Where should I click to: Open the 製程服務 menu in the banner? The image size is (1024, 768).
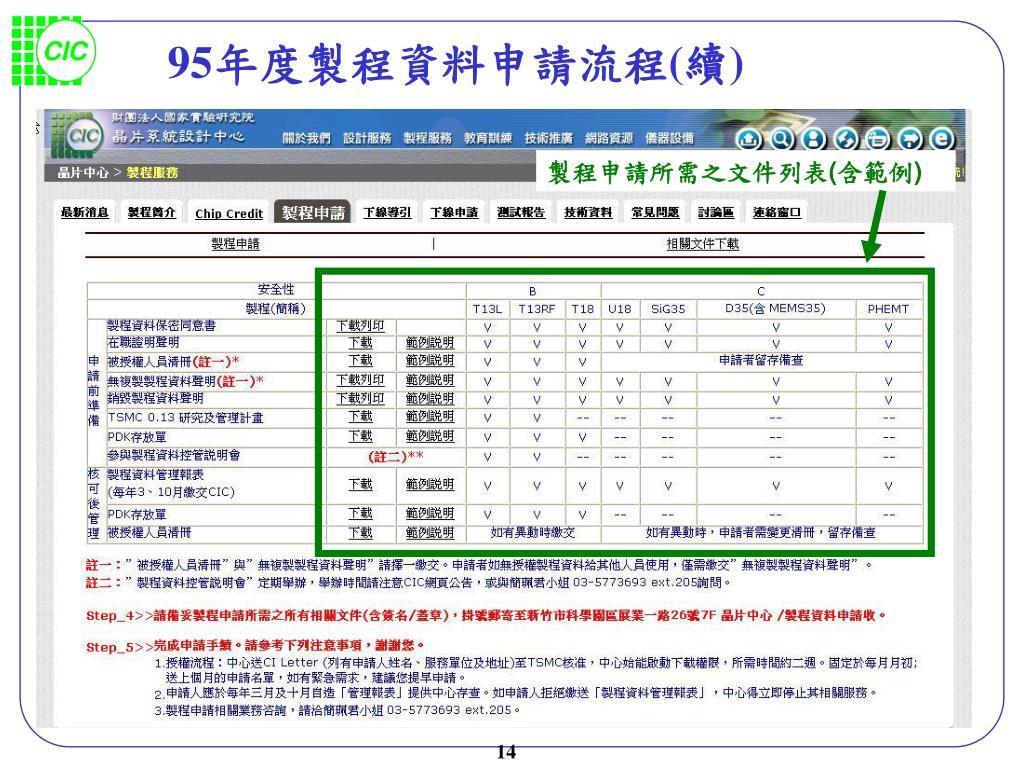tap(428, 138)
